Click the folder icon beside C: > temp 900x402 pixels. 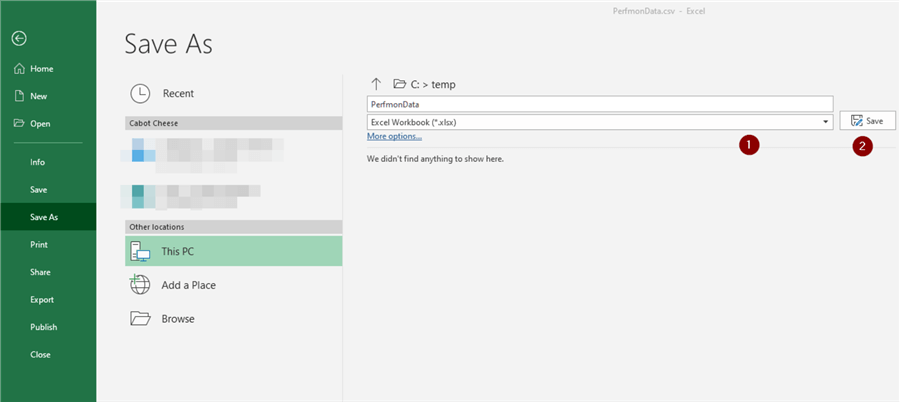(x=399, y=84)
